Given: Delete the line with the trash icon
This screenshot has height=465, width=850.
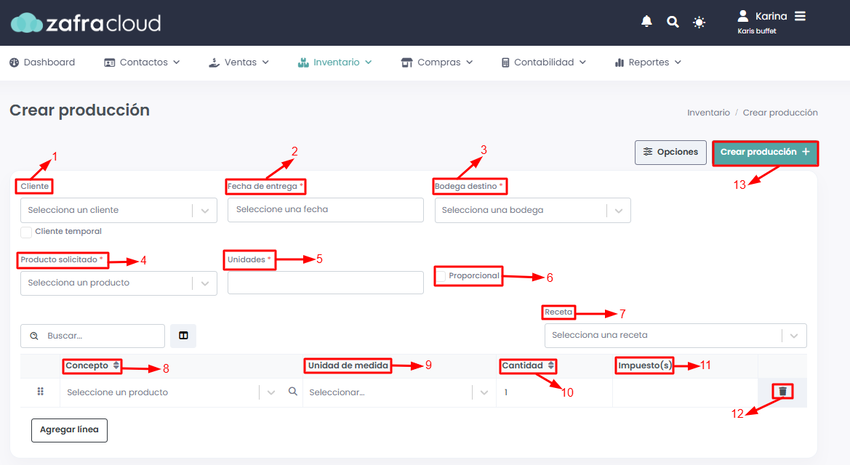Looking at the screenshot, I should (782, 391).
